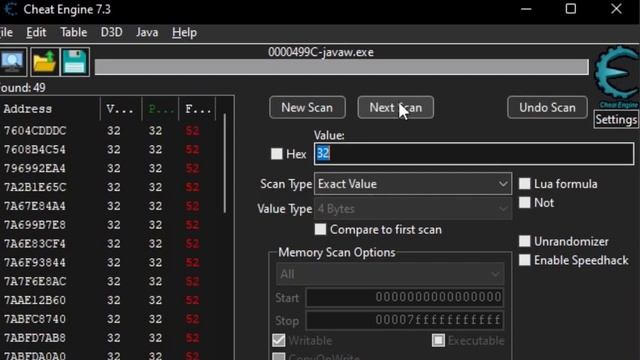Click the Undo Scan button

pyautogui.click(x=547, y=108)
